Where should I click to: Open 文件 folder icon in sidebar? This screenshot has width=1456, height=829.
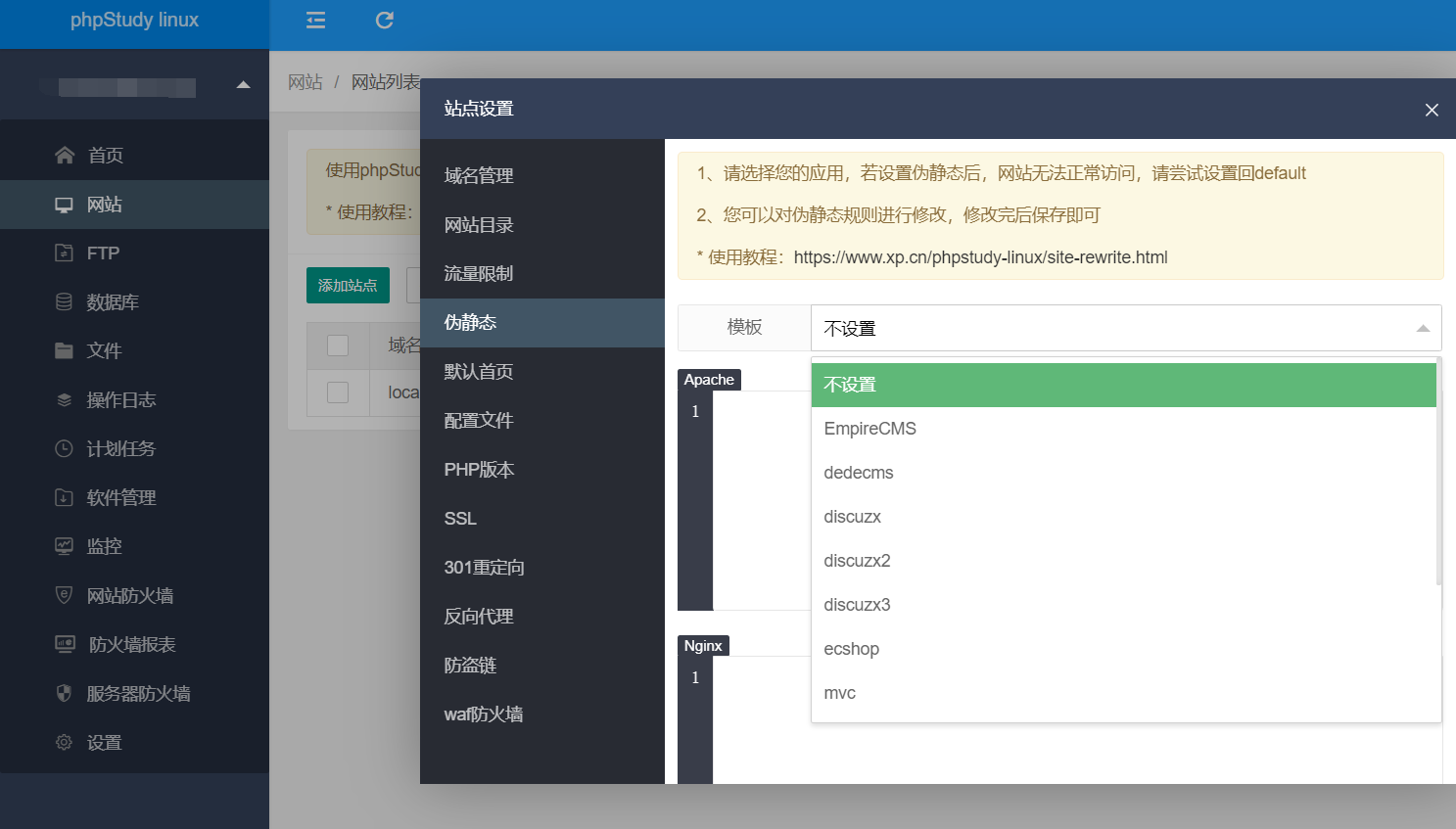pyautogui.click(x=64, y=350)
